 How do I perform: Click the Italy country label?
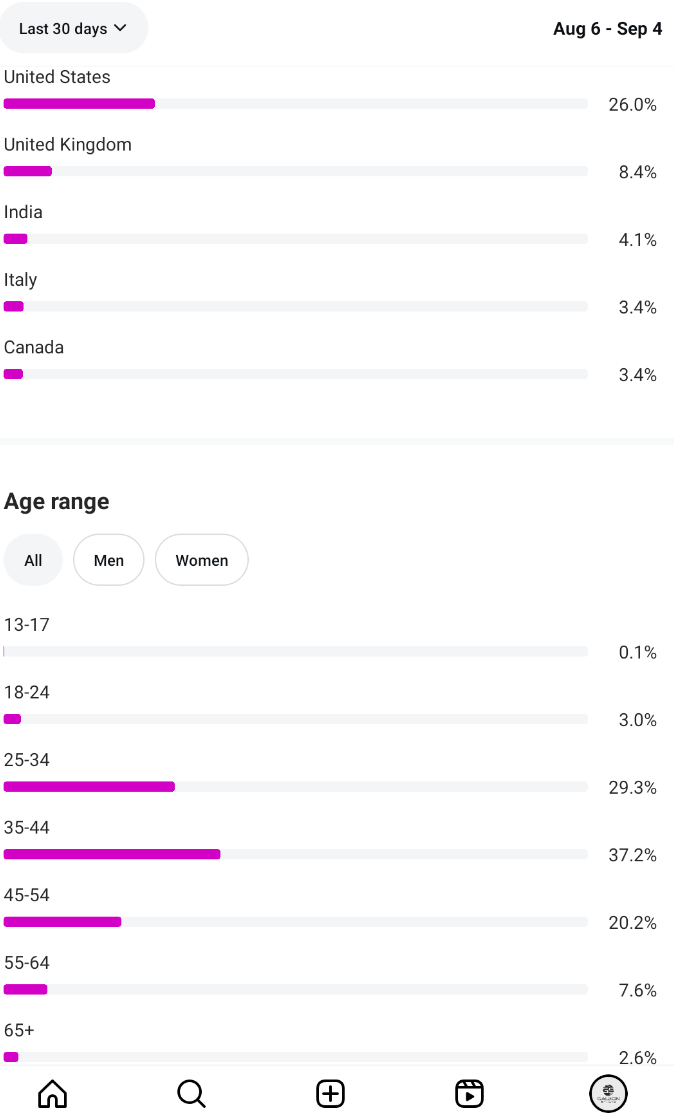click(x=20, y=280)
